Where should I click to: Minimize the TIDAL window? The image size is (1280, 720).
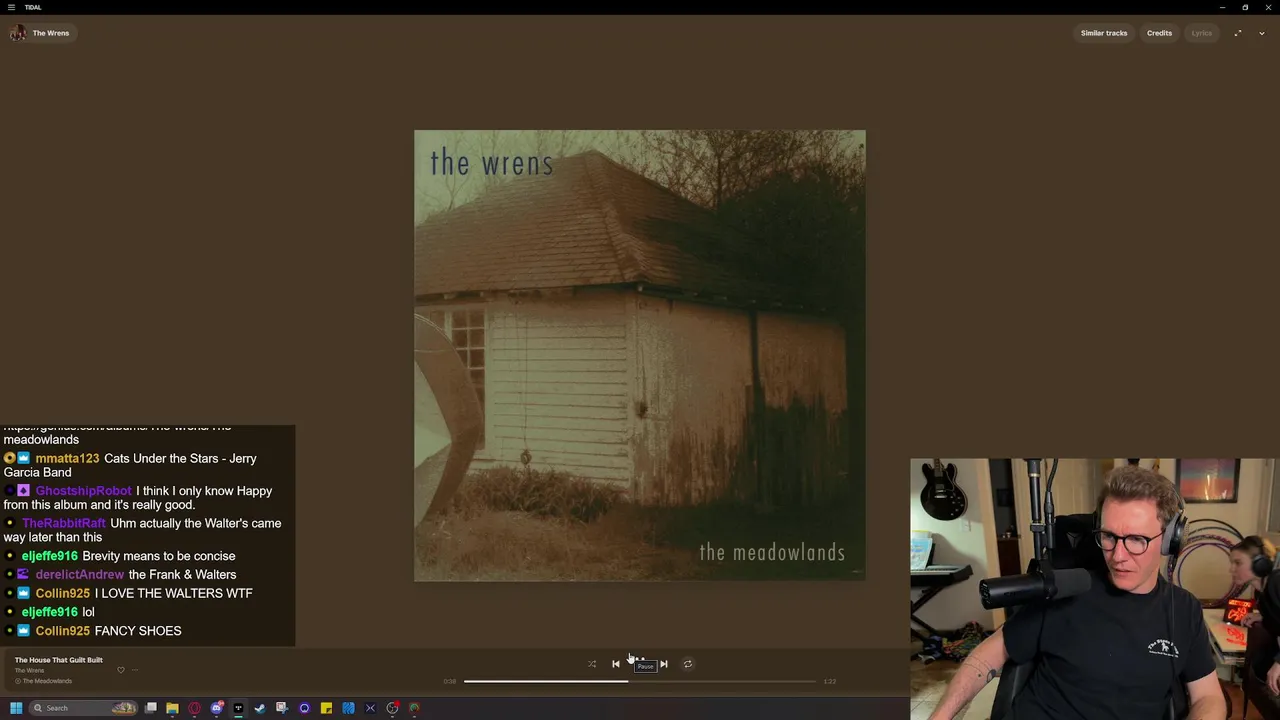(x=1222, y=7)
